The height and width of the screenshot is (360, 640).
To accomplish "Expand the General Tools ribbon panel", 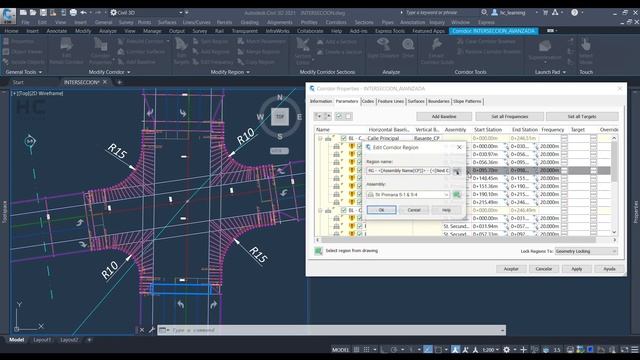I will click(x=24, y=72).
